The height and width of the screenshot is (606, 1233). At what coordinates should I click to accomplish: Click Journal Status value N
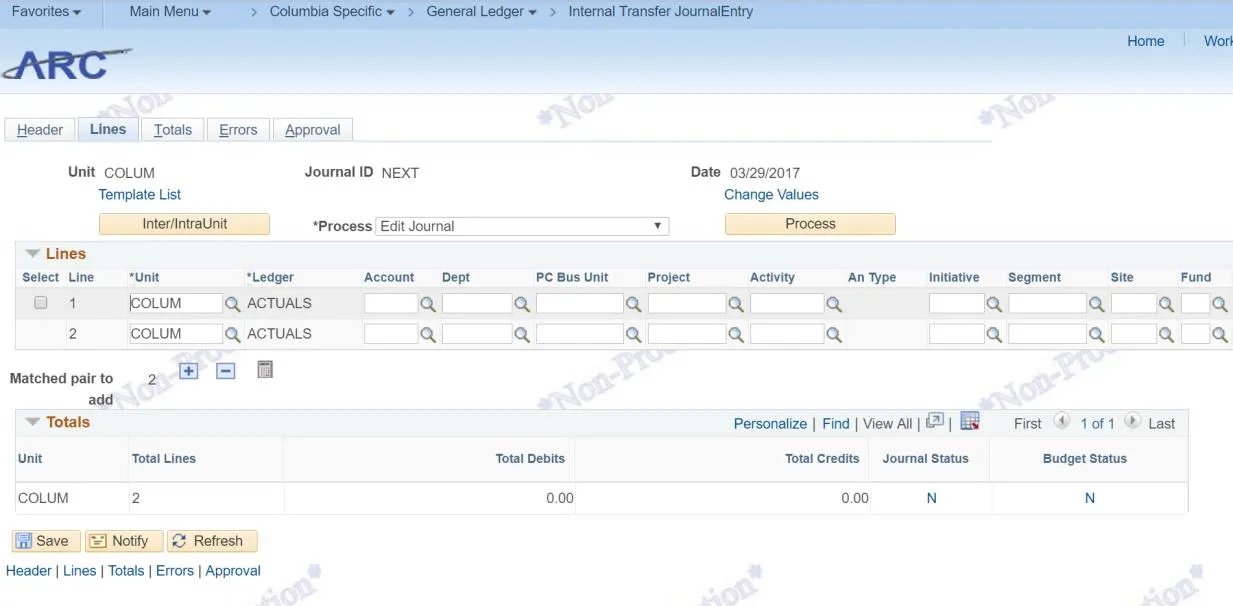point(932,498)
